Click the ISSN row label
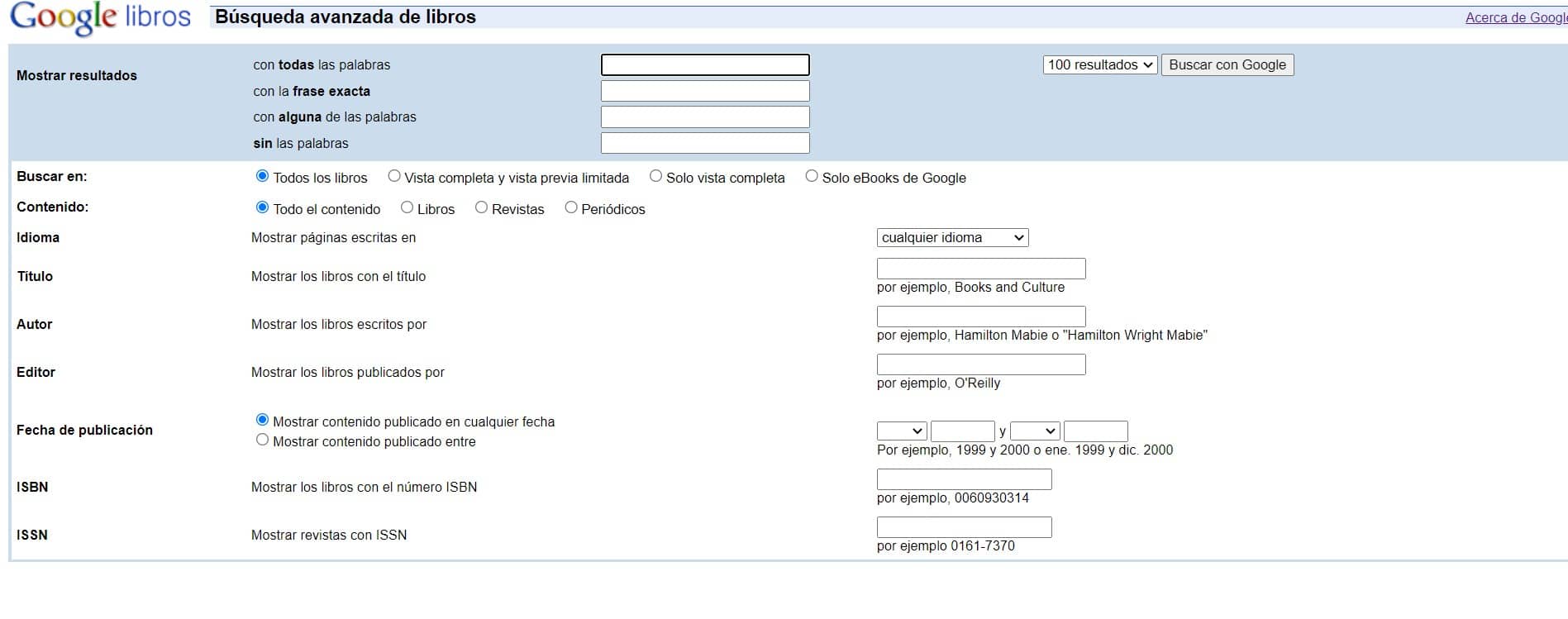The image size is (1568, 619). pos(32,535)
